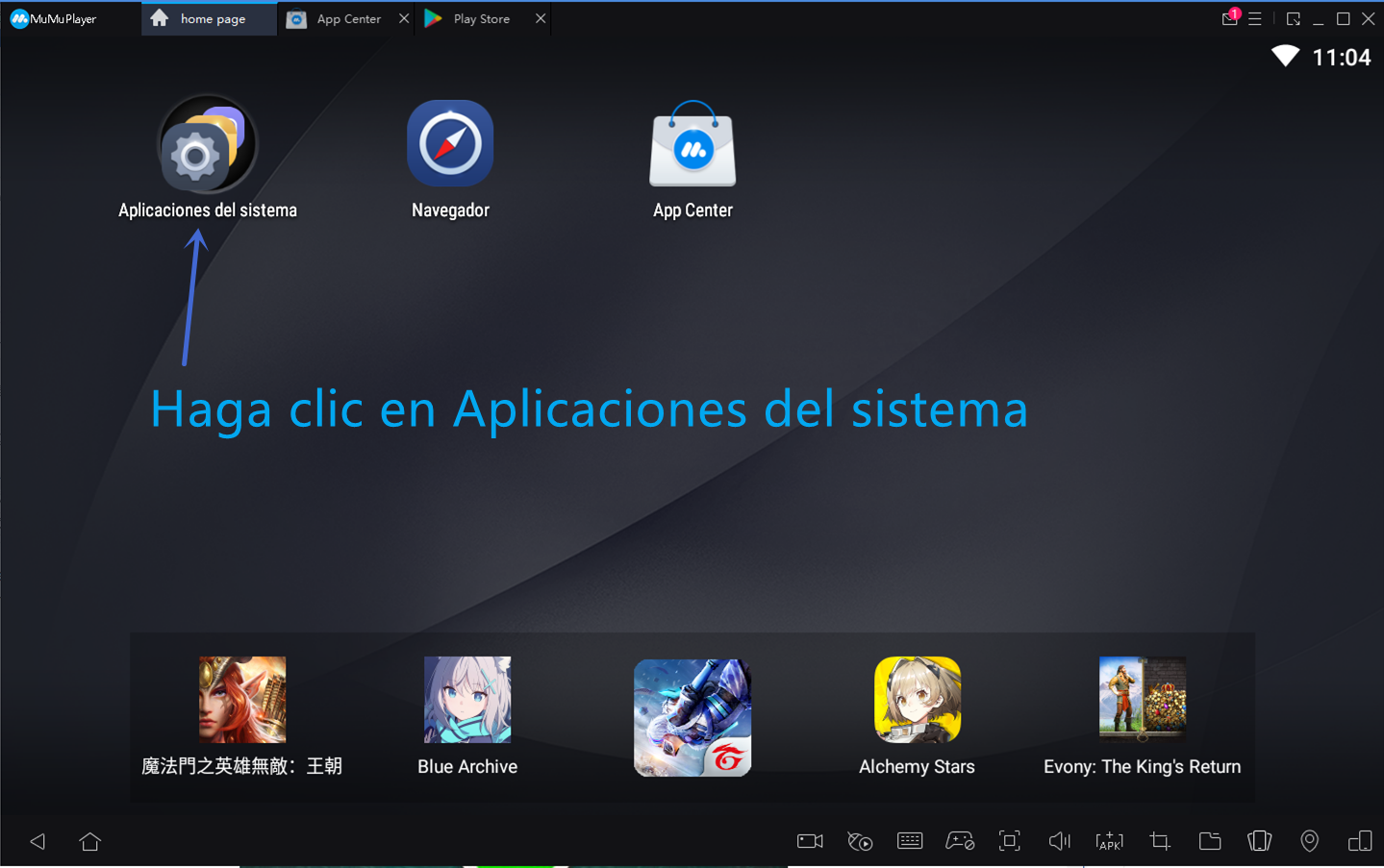Viewport: 1384px width, 868px height.
Task: Launch Blue Archive game thumbnail
Action: pyautogui.click(x=467, y=700)
